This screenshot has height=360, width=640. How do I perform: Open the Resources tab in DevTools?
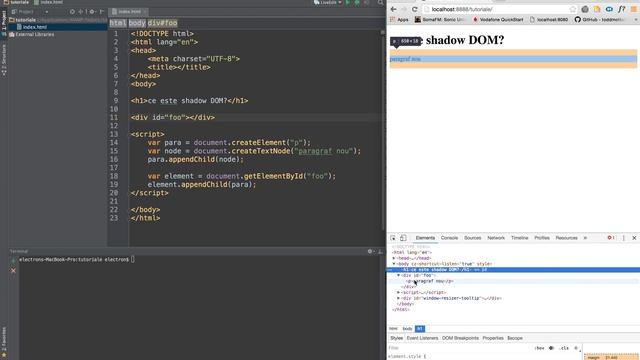click(x=567, y=238)
